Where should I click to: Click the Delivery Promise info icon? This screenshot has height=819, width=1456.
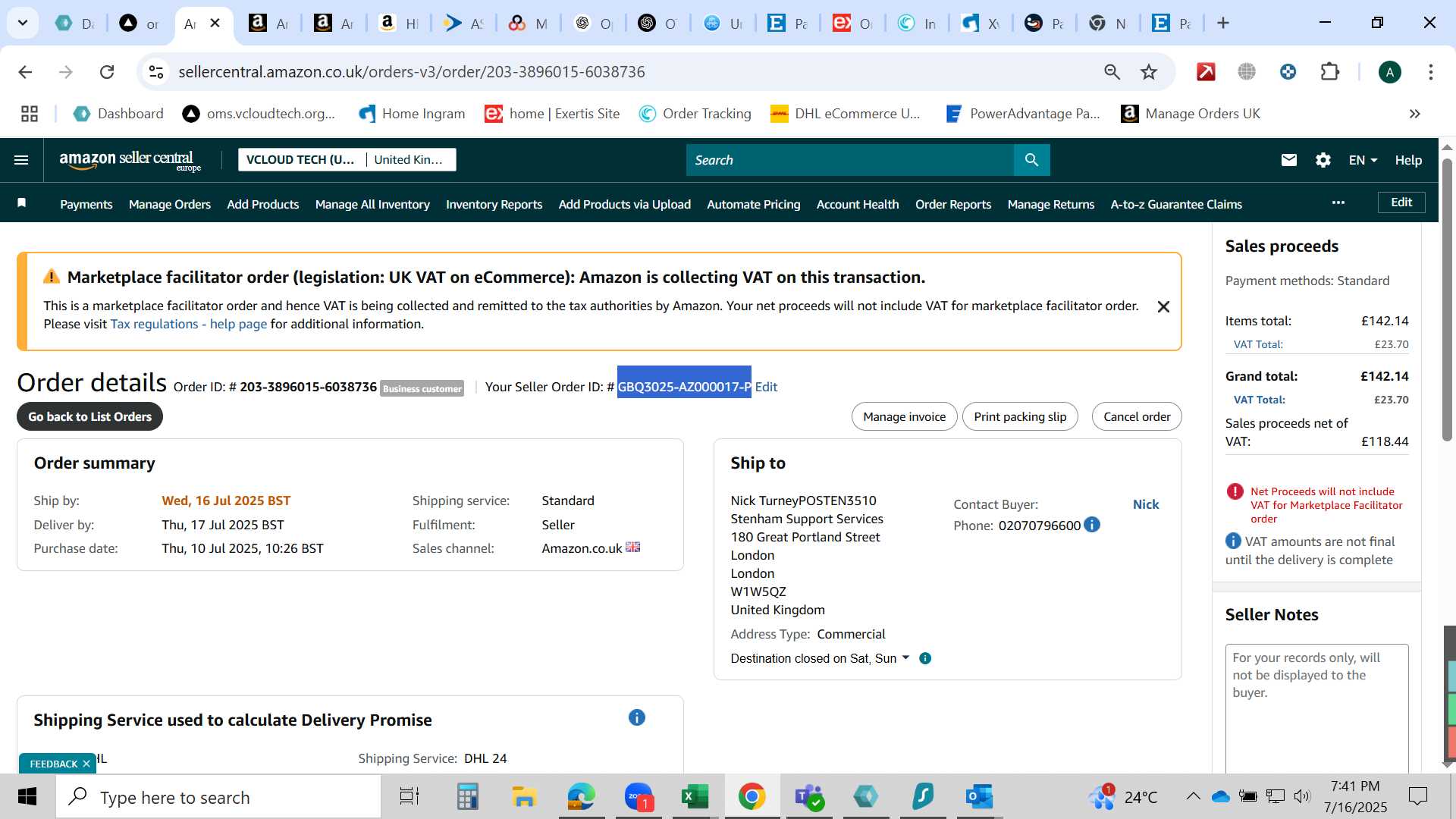pos(637,717)
